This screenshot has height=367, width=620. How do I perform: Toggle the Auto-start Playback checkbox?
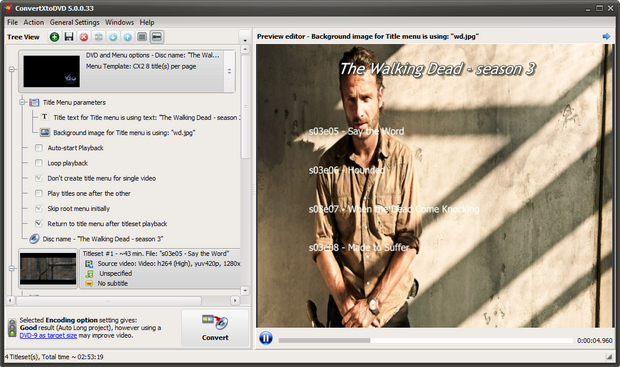[x=39, y=148]
